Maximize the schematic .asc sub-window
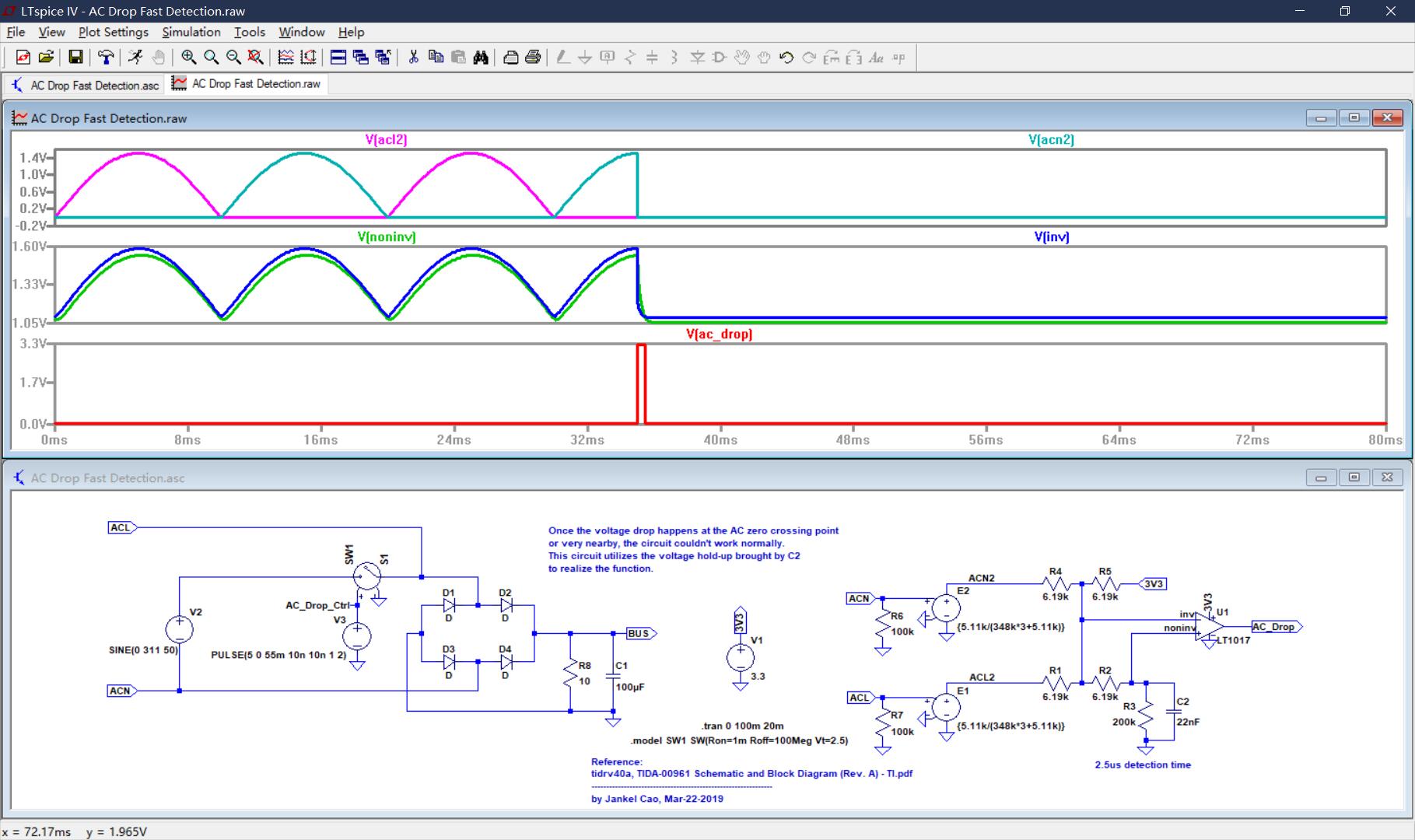The width and height of the screenshot is (1415, 840). [1354, 478]
